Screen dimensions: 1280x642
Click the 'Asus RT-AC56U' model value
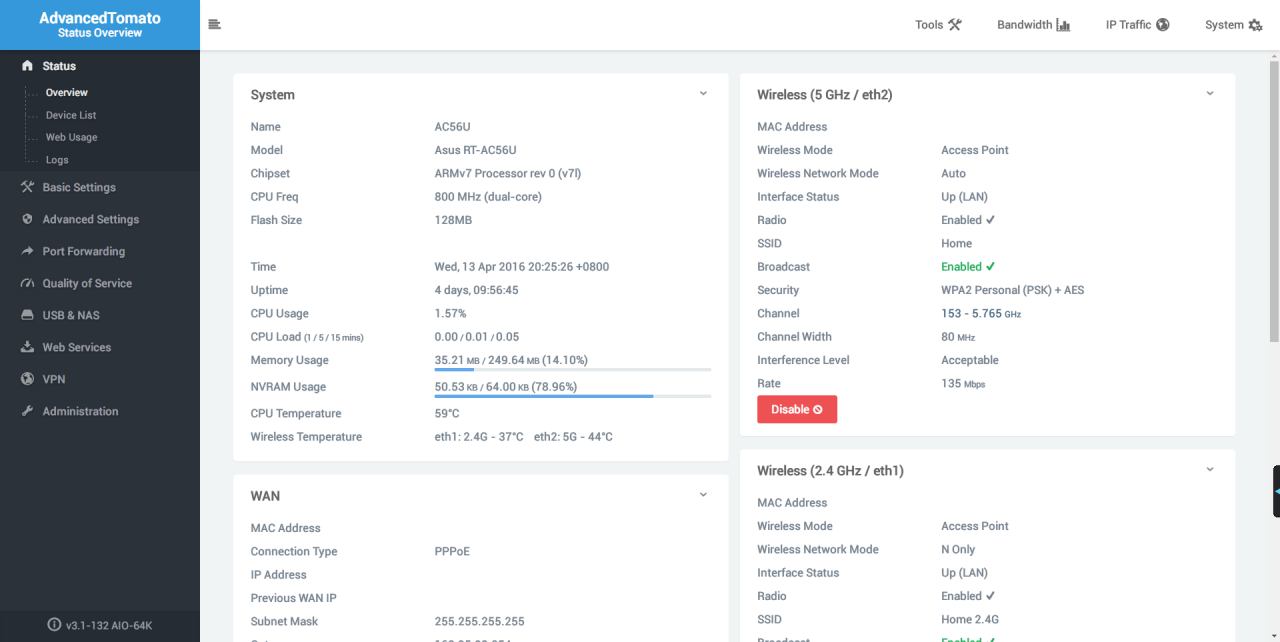pos(475,150)
